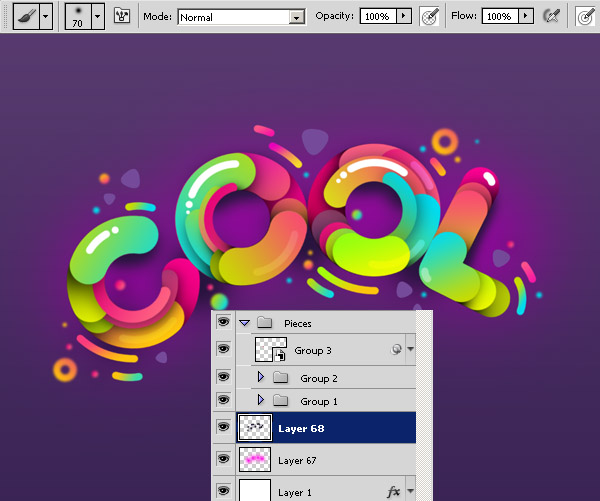Viewport: 600px width, 501px height.
Task: Hide the Group 1 folder
Action: pyautogui.click(x=223, y=400)
